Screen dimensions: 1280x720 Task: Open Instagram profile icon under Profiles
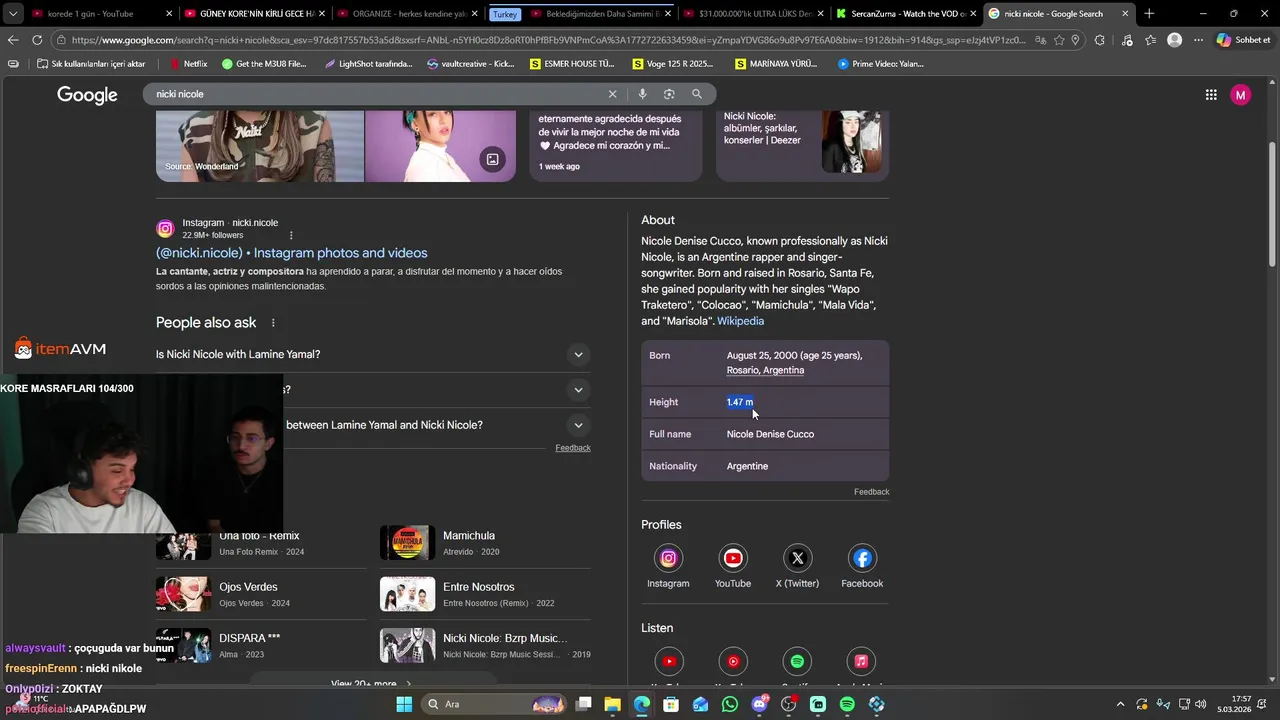tap(668, 558)
